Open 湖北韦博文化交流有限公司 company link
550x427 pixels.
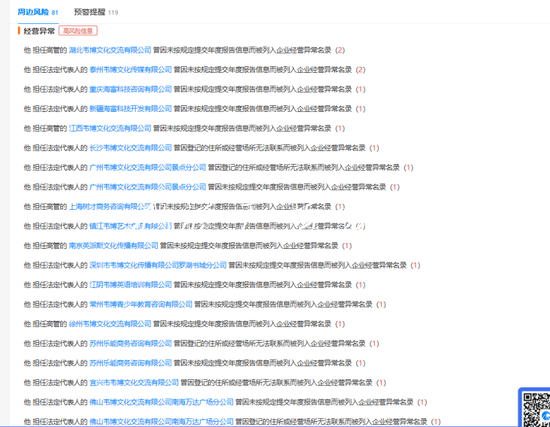(x=110, y=50)
